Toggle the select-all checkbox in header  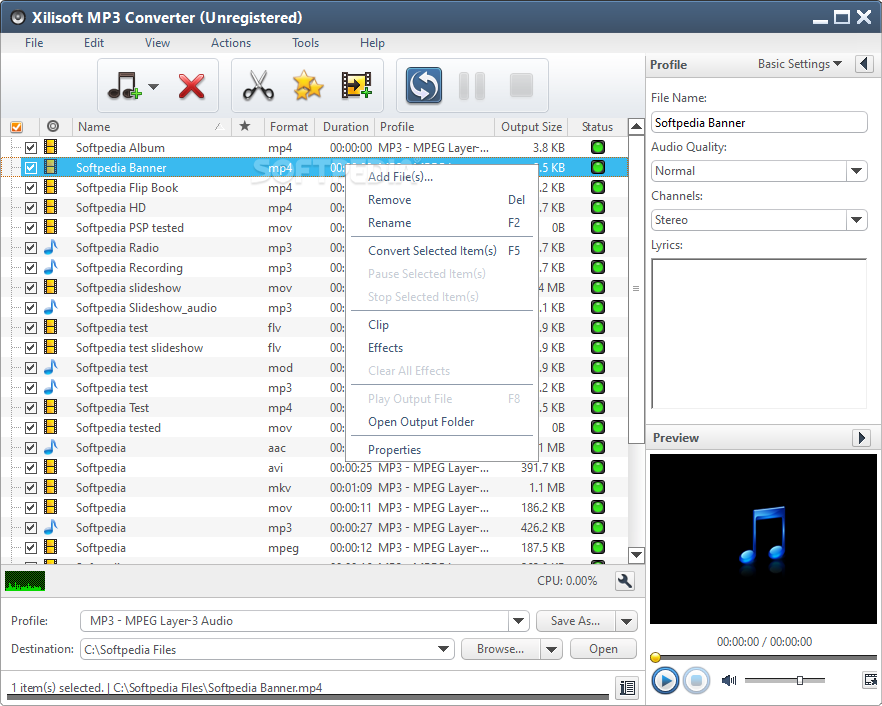pyautogui.click(x=16, y=127)
